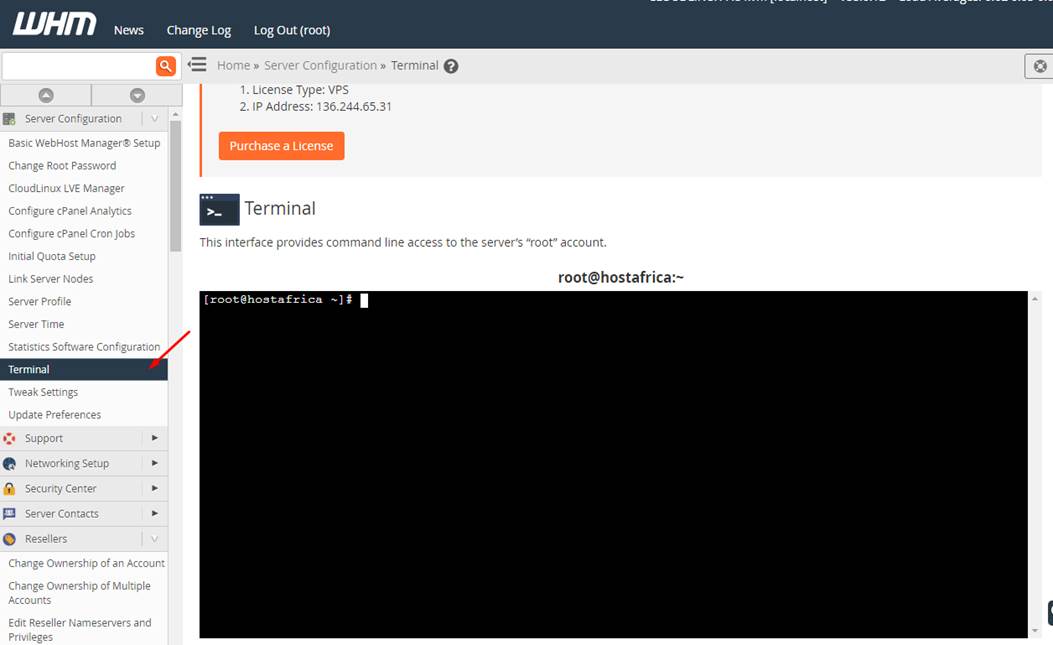Image resolution: width=1053 pixels, height=645 pixels.
Task: Click the sidebar collapse hamburger icon
Action: [198, 65]
